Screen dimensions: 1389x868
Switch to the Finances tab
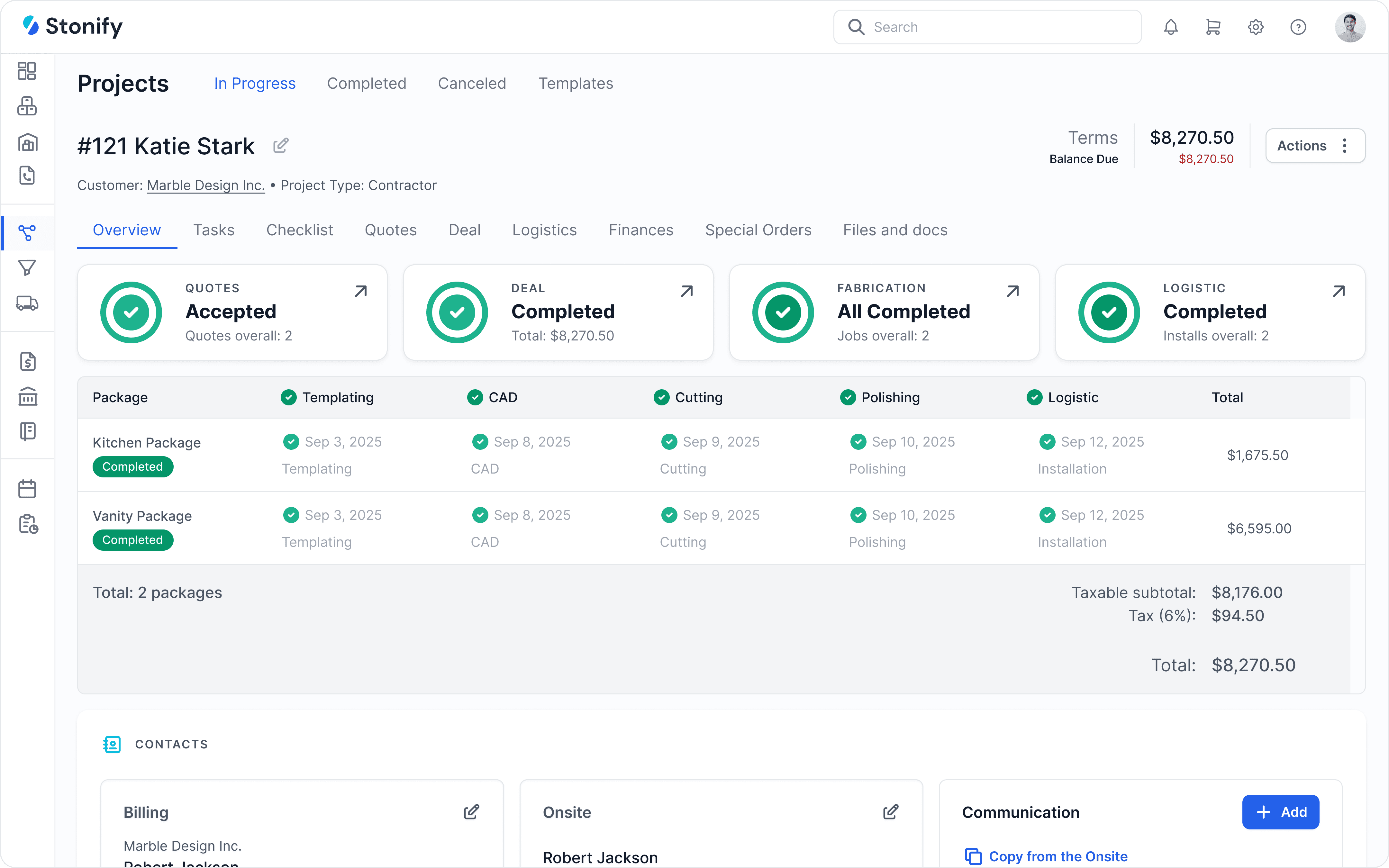pos(640,230)
